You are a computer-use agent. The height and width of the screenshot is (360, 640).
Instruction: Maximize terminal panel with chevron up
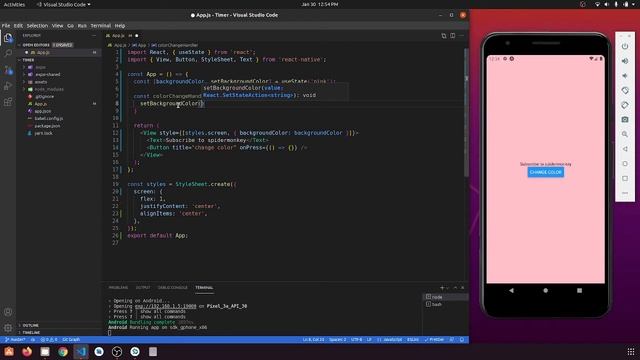click(x=456, y=288)
